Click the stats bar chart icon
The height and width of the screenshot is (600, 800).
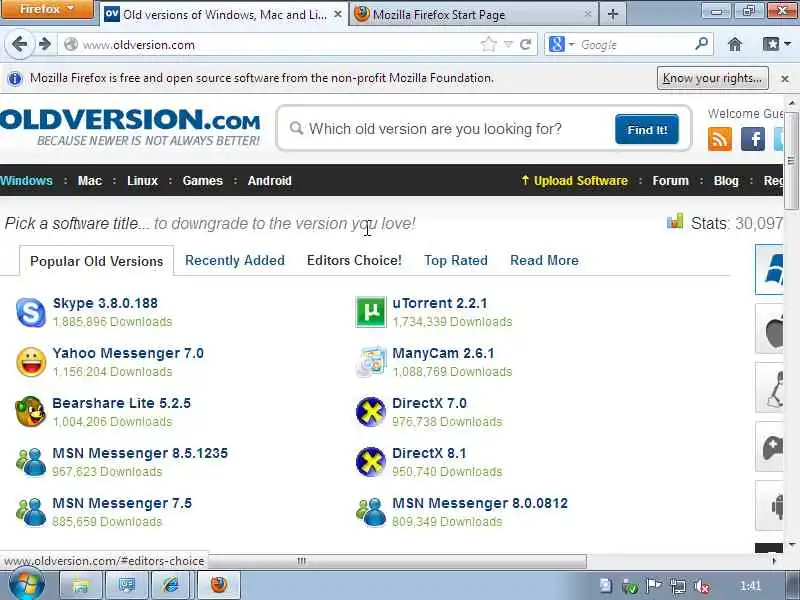coord(674,221)
